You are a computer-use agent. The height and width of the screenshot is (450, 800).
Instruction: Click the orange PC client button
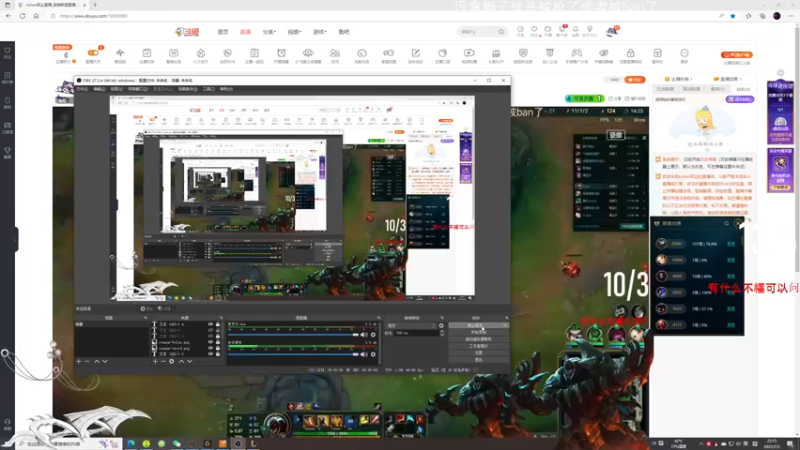[x=737, y=55]
